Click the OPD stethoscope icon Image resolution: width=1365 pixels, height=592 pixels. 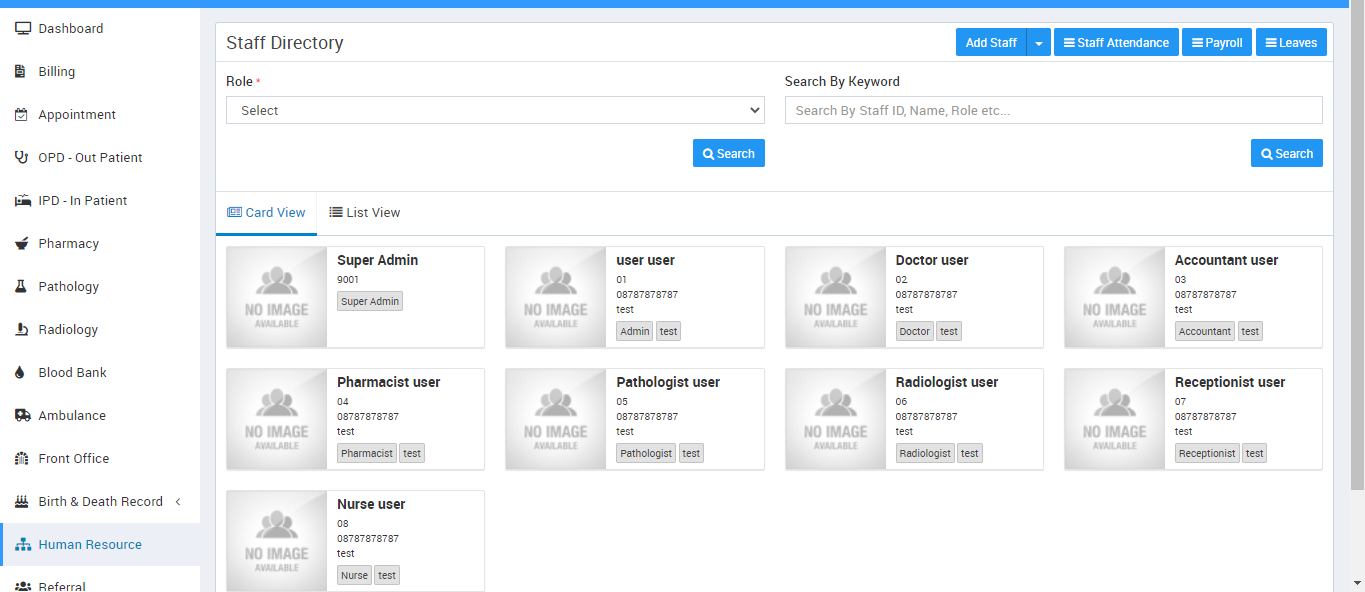[x=22, y=158]
